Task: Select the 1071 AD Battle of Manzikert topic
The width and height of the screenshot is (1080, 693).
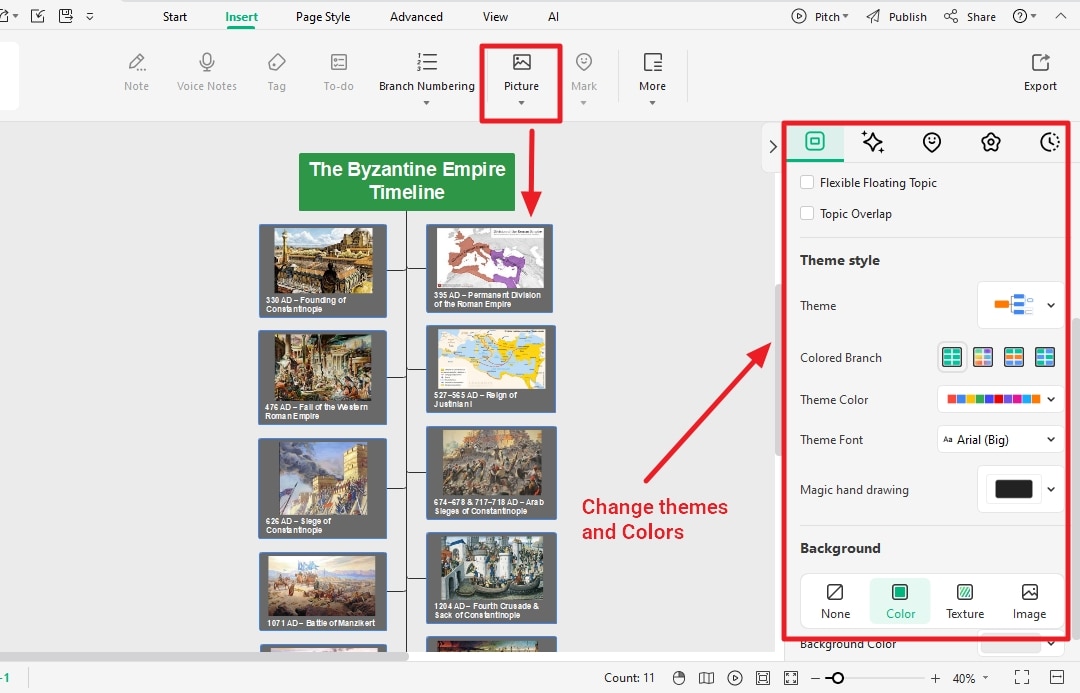Action: [x=322, y=591]
